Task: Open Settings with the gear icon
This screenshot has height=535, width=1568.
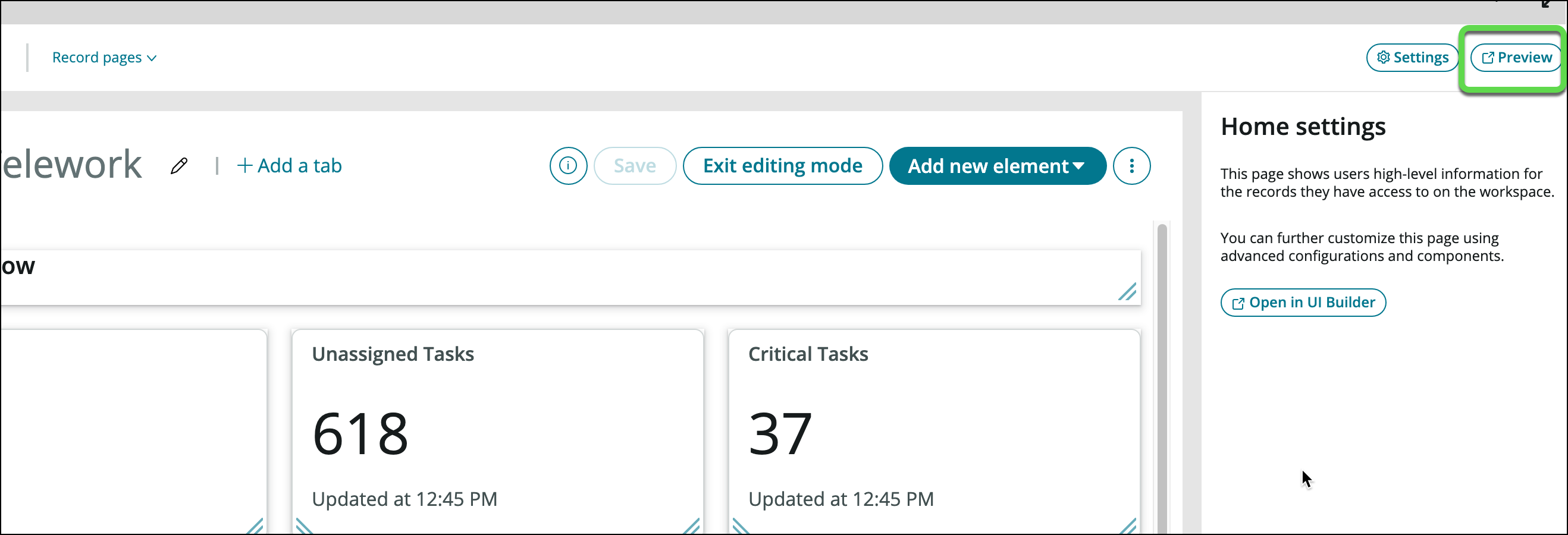Action: (x=1412, y=58)
